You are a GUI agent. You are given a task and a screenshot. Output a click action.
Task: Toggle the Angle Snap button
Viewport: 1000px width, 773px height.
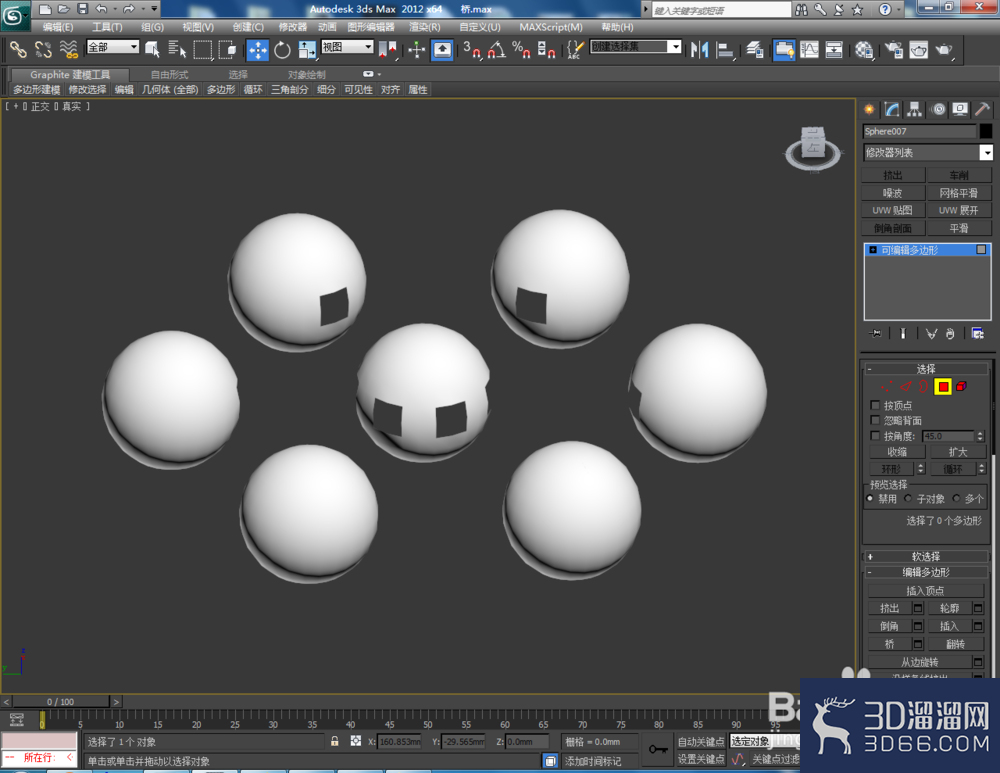[x=496, y=50]
